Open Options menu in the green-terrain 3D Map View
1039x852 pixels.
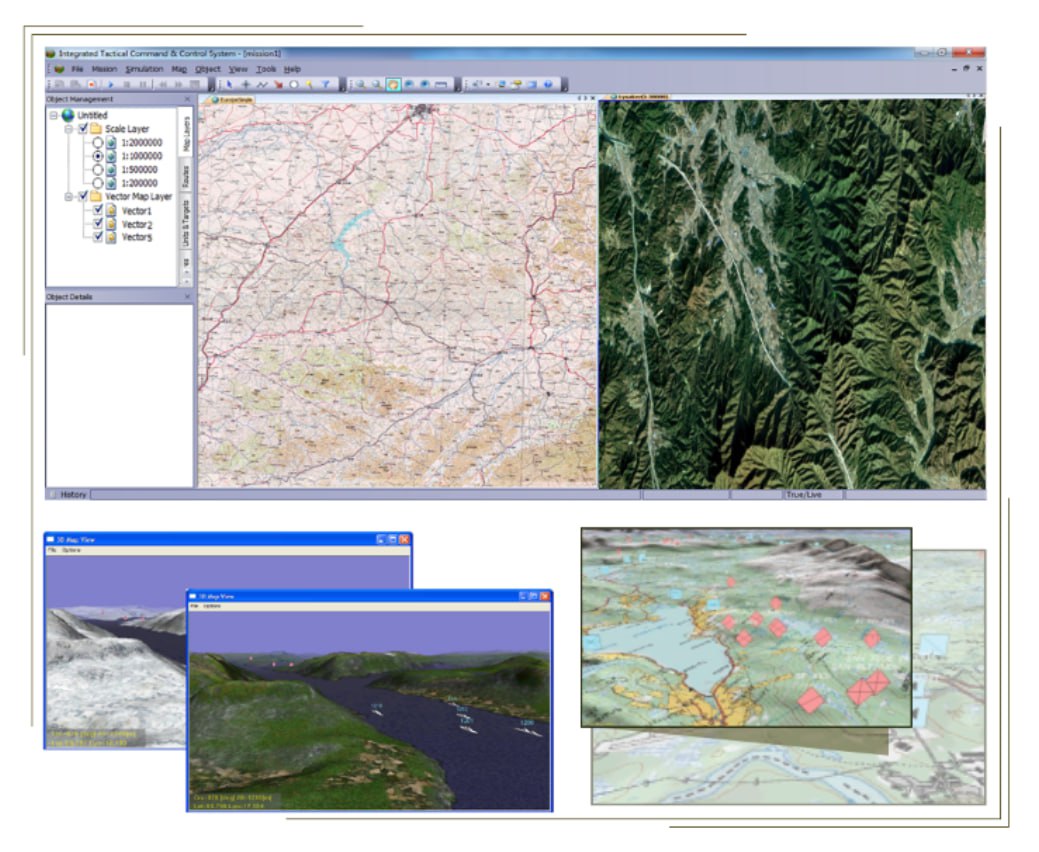tap(212, 606)
